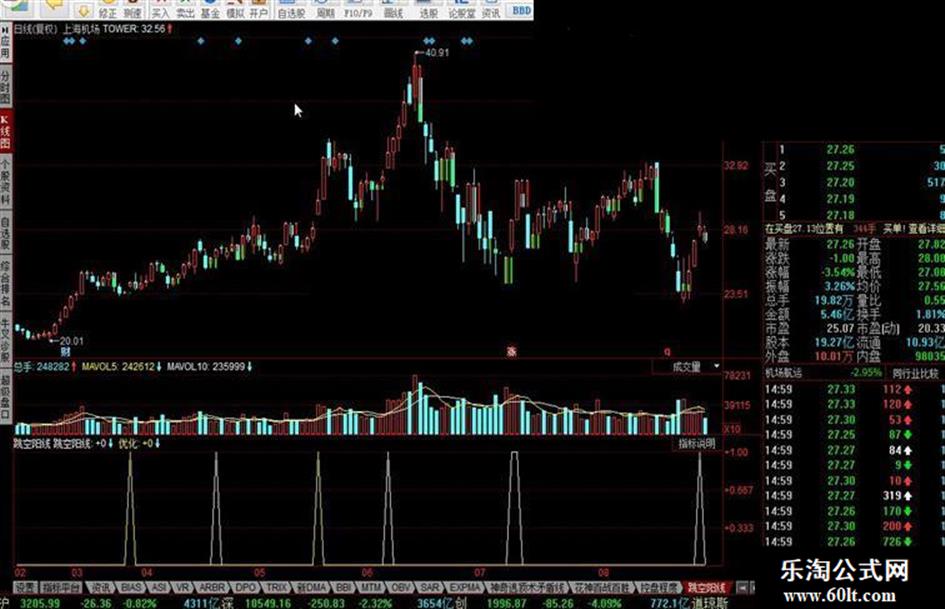Image resolution: width=945 pixels, height=609 pixels.
Task: Open the 买入 buy toolbar icon
Action: 160,9
